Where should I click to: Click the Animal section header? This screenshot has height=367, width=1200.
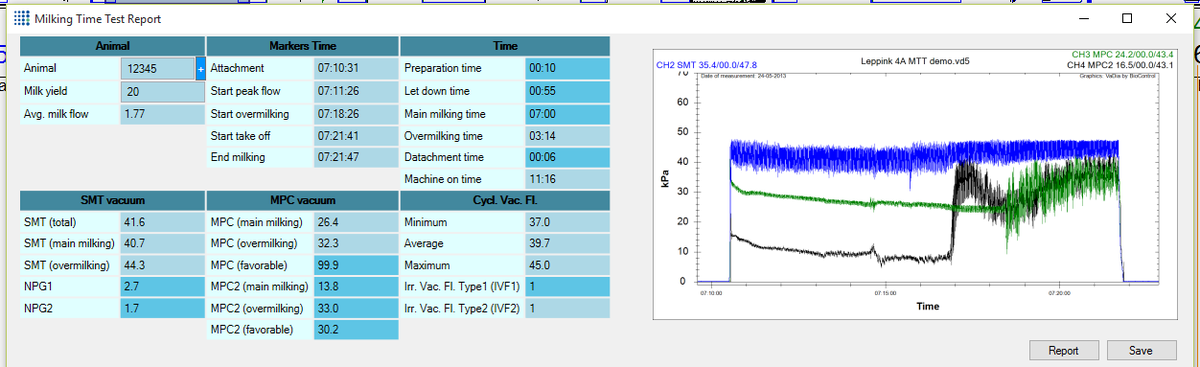tap(112, 47)
